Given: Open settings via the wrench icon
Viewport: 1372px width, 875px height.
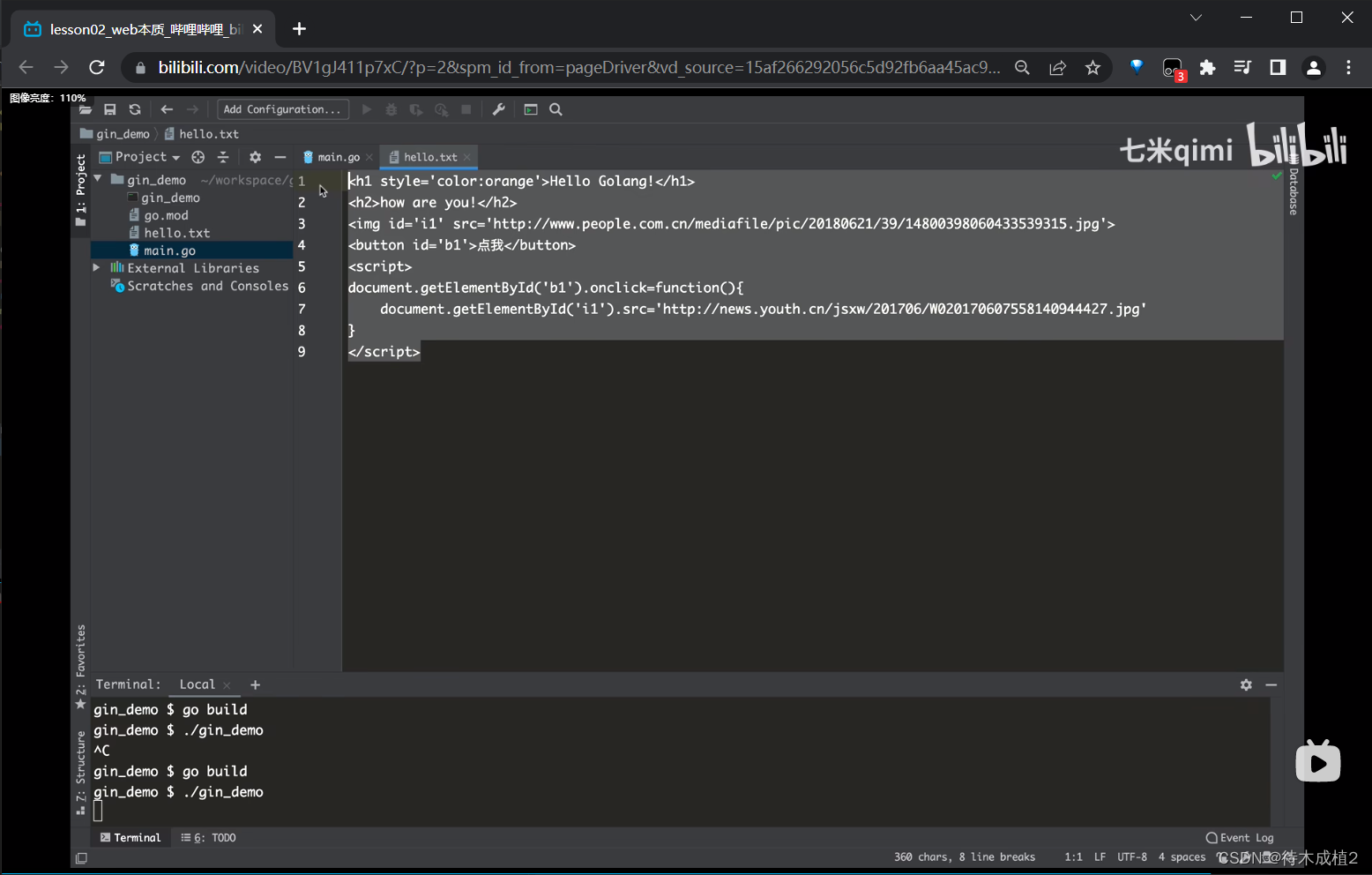Looking at the screenshot, I should point(498,109).
